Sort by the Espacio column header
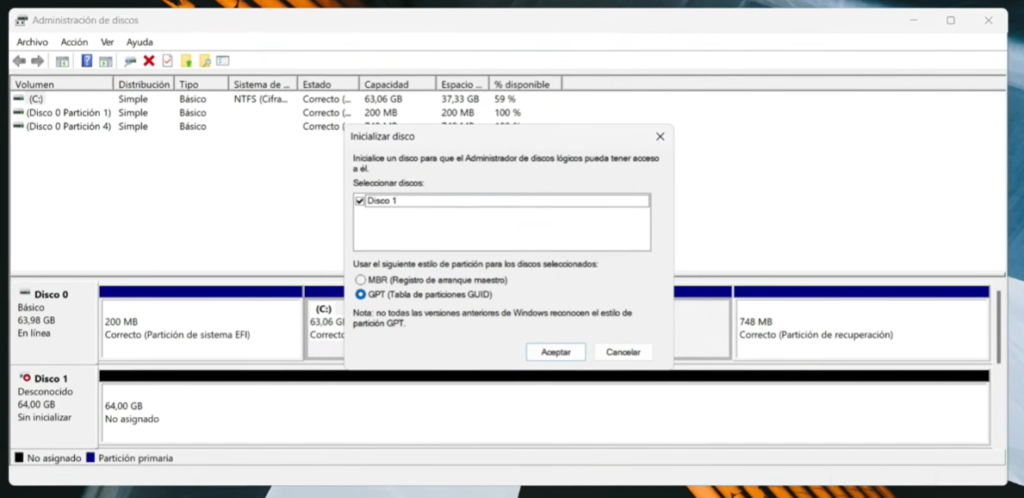This screenshot has height=498, width=1024. tap(462, 84)
